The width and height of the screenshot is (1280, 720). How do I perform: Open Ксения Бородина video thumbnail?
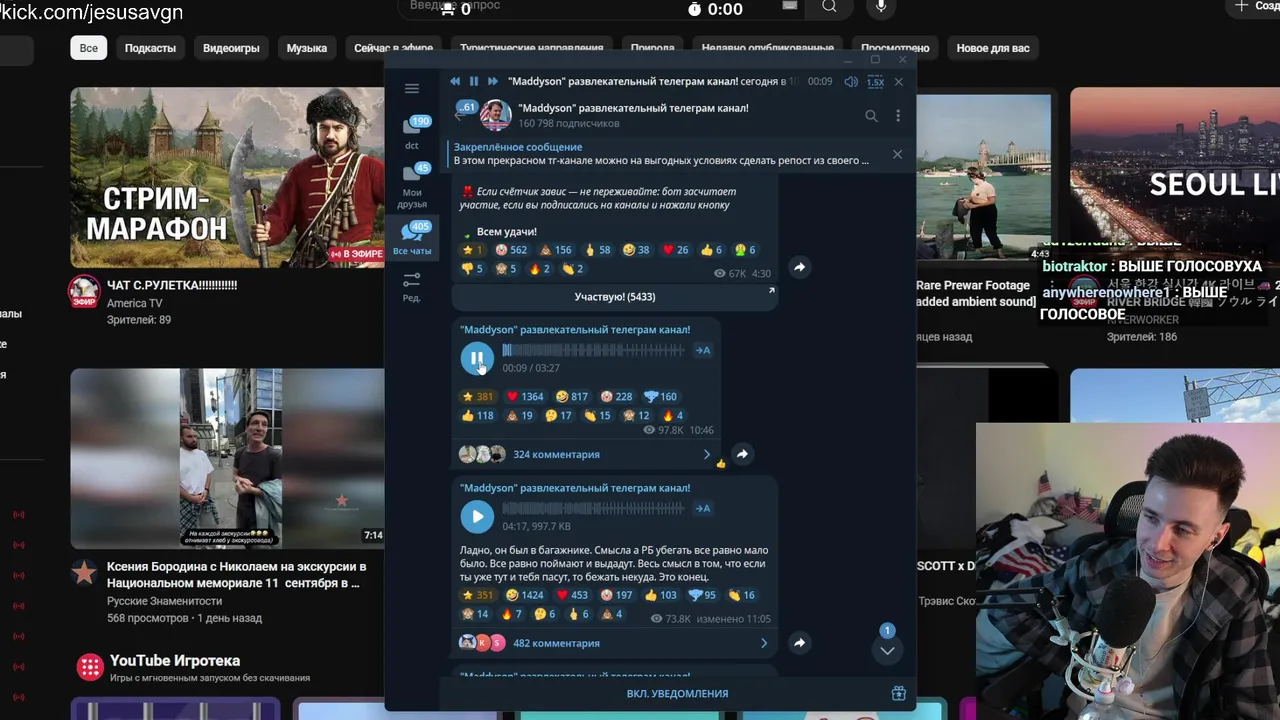coord(227,458)
